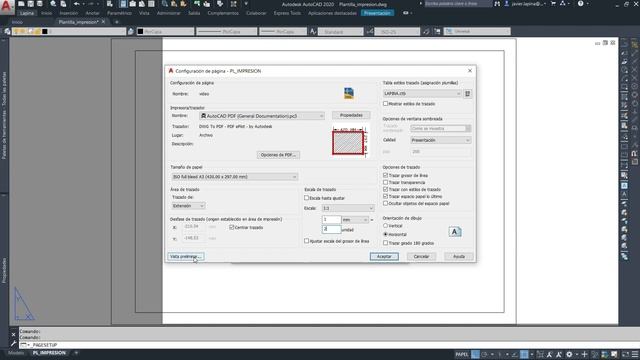Click the grid display icon in status bar
Screen dimensions: 640x360
pos(475,354)
